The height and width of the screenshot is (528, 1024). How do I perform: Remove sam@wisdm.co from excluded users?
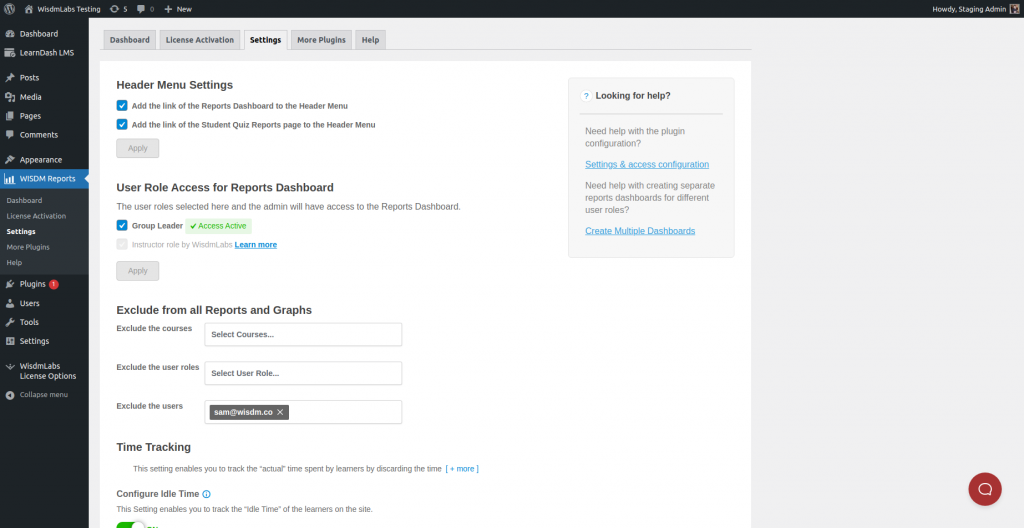281,412
